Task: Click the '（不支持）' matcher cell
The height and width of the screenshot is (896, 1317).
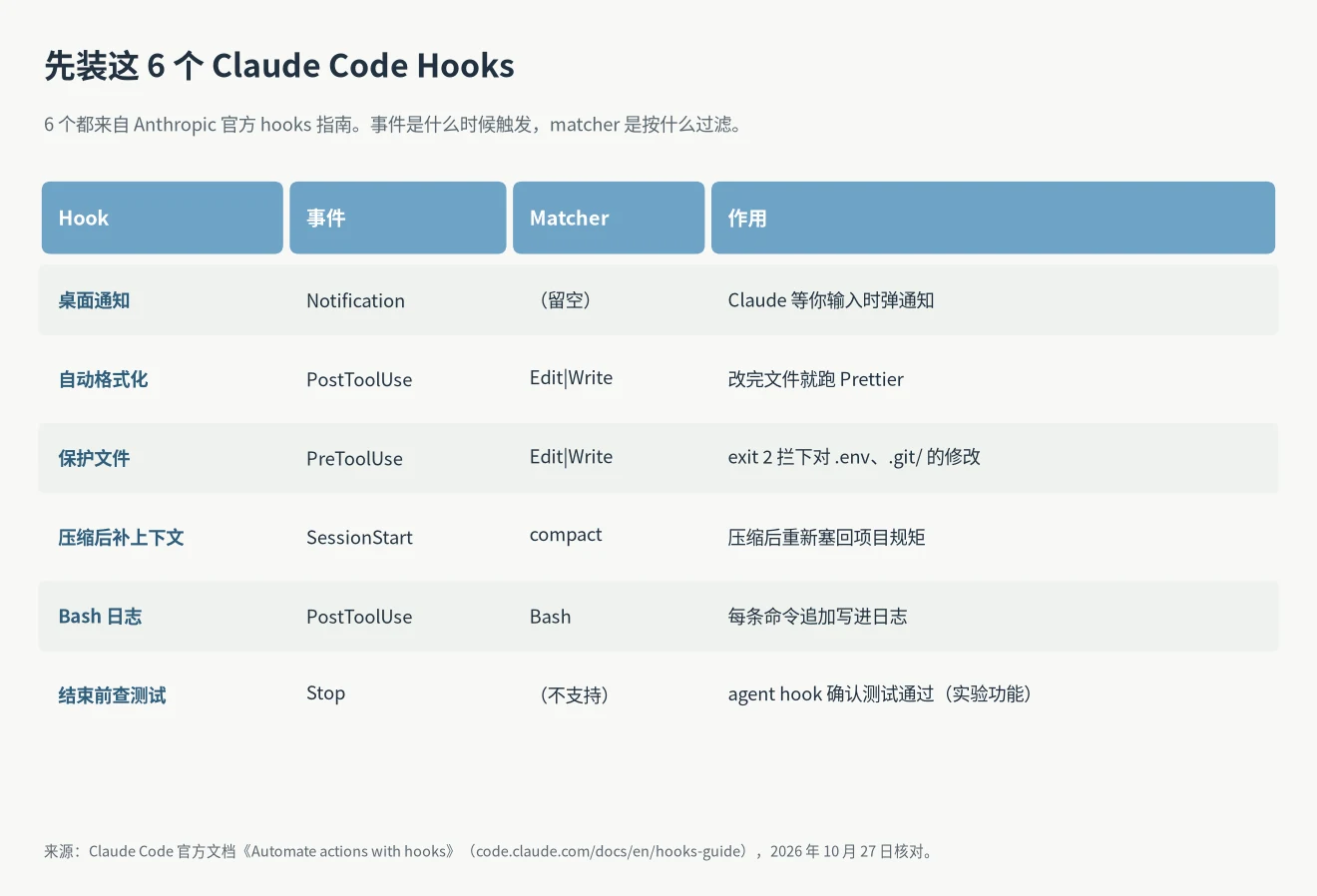Action: [x=574, y=695]
